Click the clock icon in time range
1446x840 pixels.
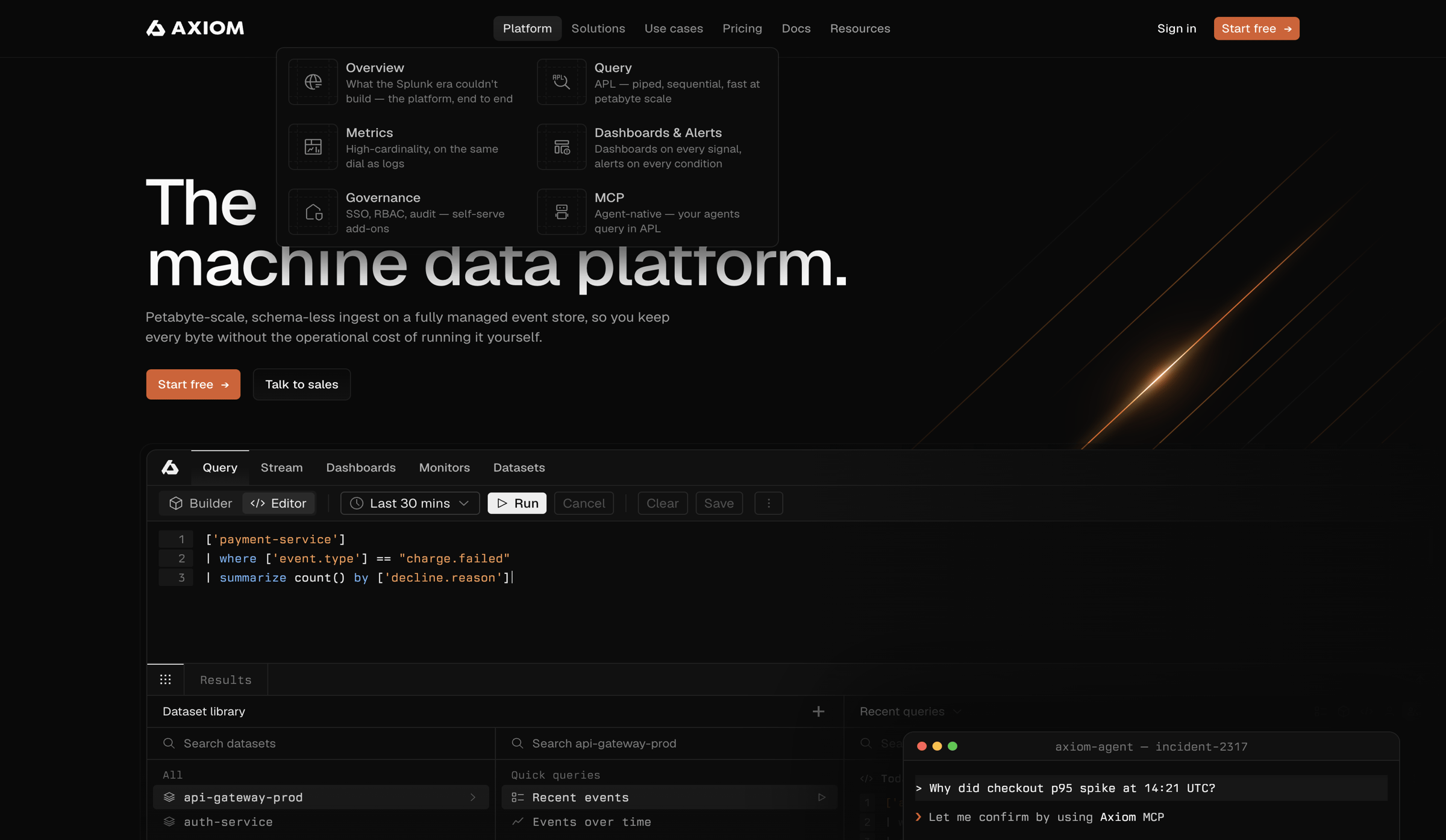(357, 503)
